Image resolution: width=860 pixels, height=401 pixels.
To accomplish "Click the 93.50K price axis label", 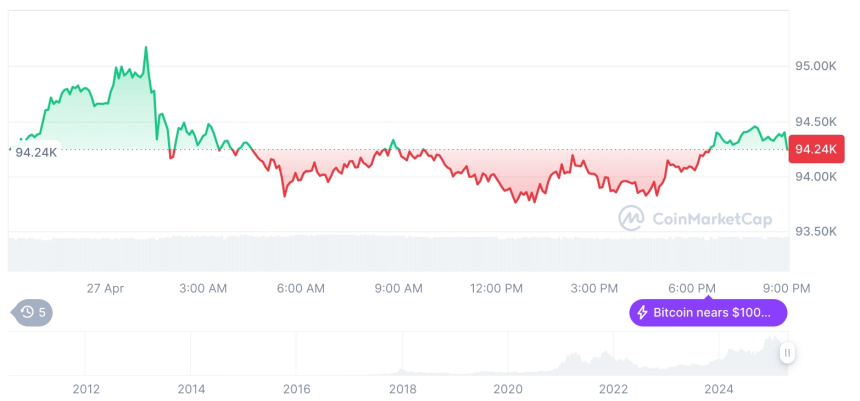I will click(815, 231).
